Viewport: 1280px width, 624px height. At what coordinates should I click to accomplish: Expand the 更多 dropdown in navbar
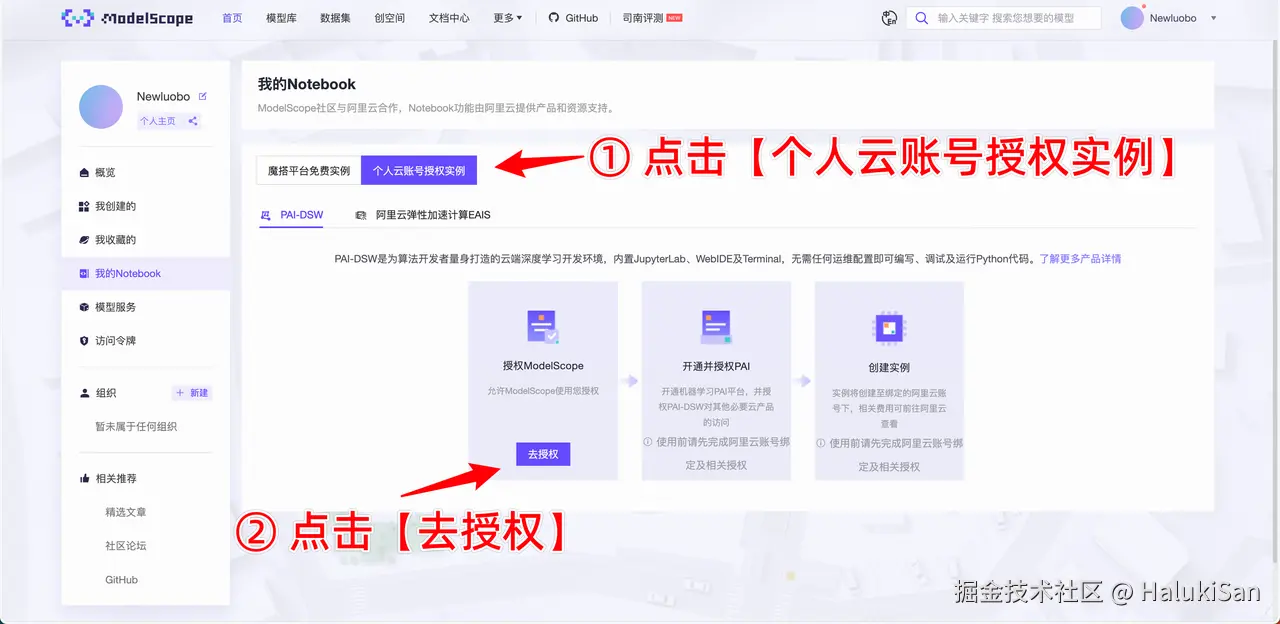pyautogui.click(x=508, y=18)
